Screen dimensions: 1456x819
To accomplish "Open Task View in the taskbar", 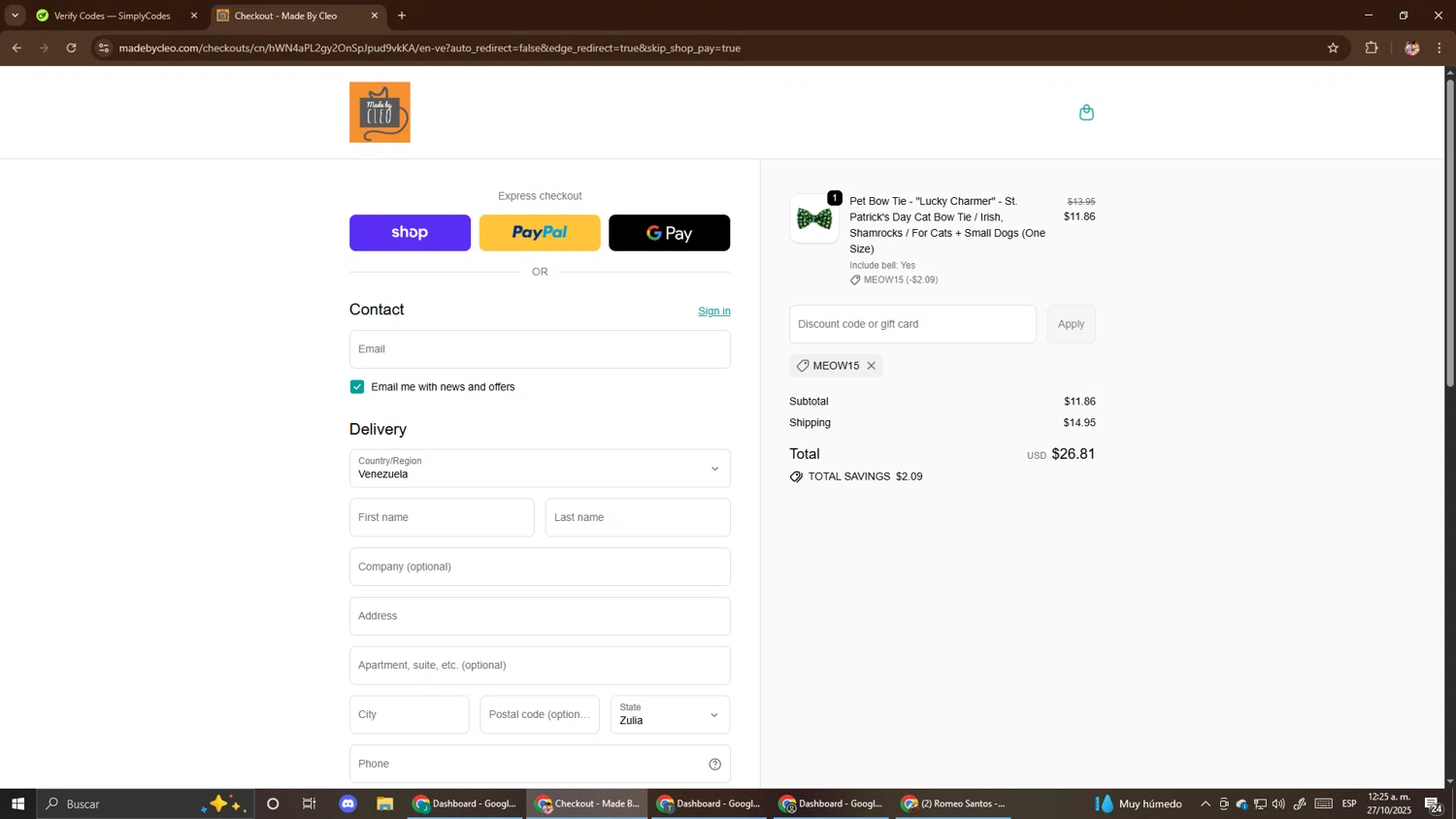I will click(x=310, y=803).
